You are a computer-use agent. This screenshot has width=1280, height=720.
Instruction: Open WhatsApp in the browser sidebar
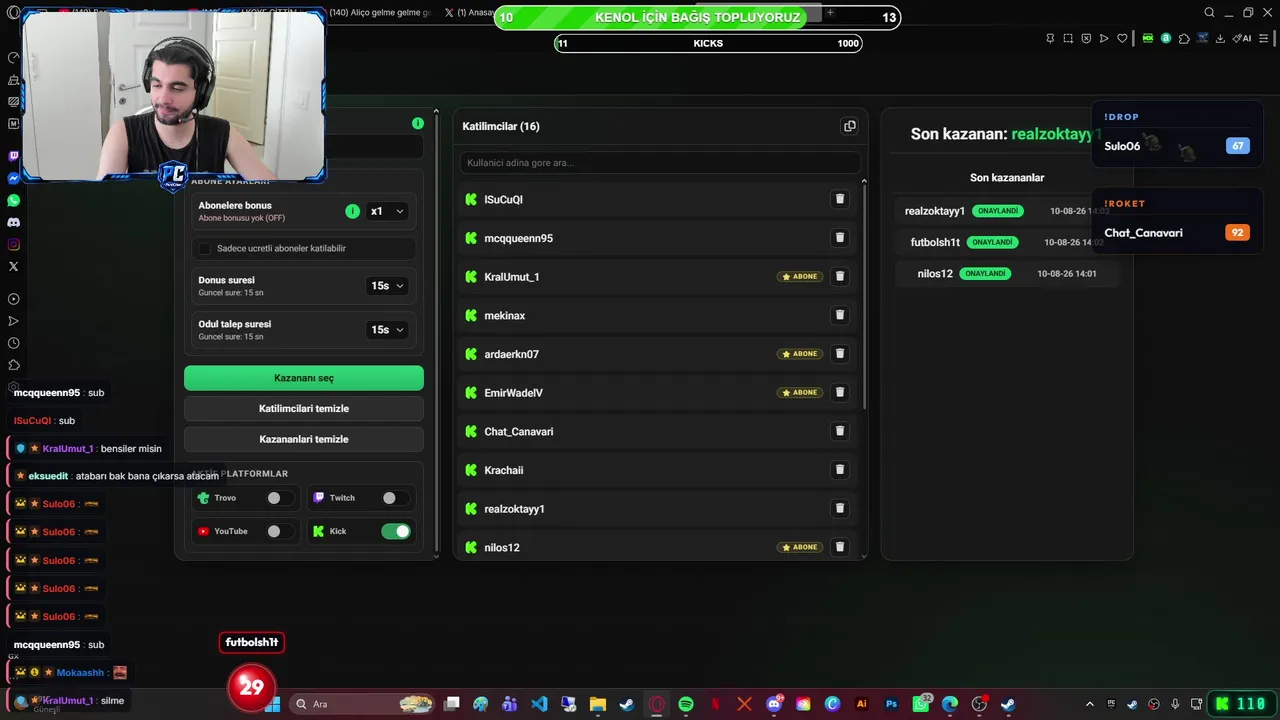point(13,200)
